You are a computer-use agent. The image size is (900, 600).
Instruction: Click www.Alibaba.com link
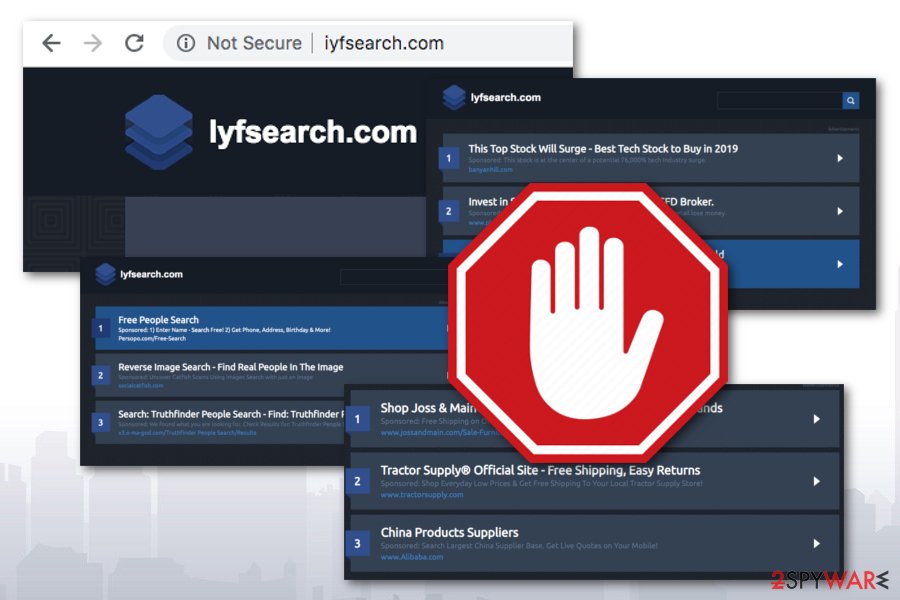412,557
